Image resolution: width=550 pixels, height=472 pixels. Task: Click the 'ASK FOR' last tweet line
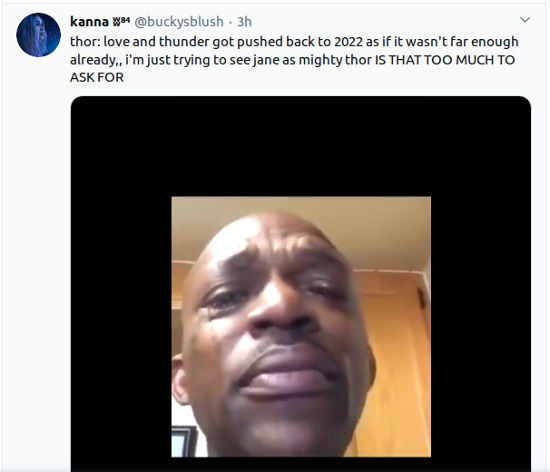coord(97,77)
